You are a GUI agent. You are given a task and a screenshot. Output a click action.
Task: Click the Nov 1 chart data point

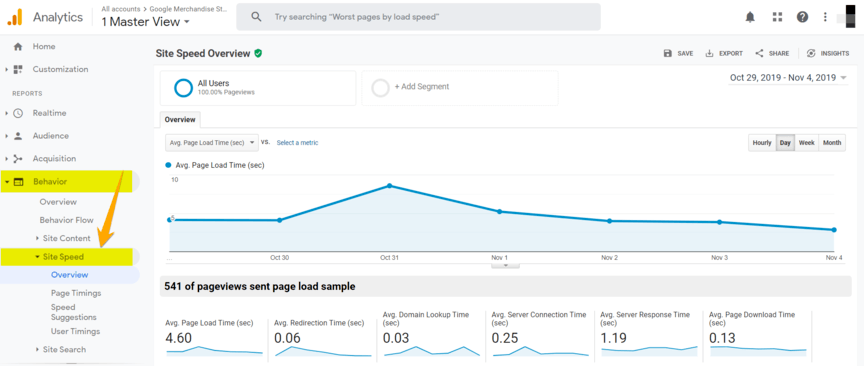click(500, 212)
